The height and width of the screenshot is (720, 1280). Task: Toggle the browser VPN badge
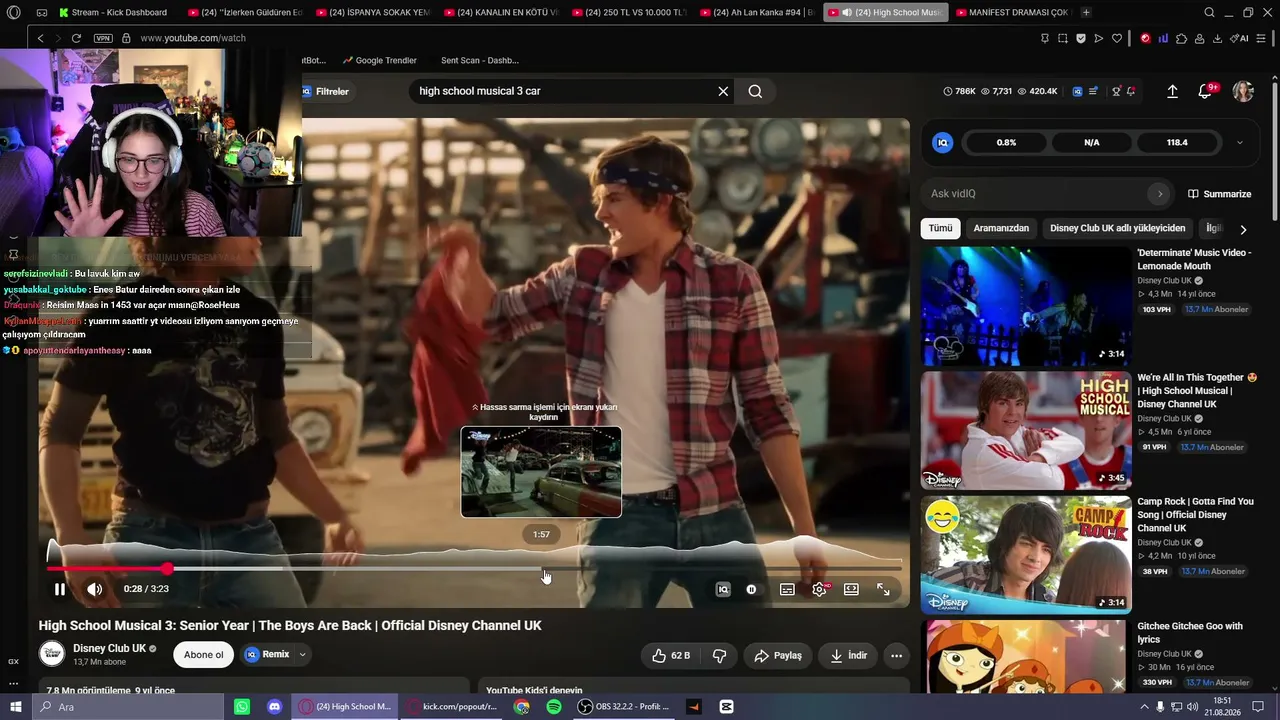point(103,38)
